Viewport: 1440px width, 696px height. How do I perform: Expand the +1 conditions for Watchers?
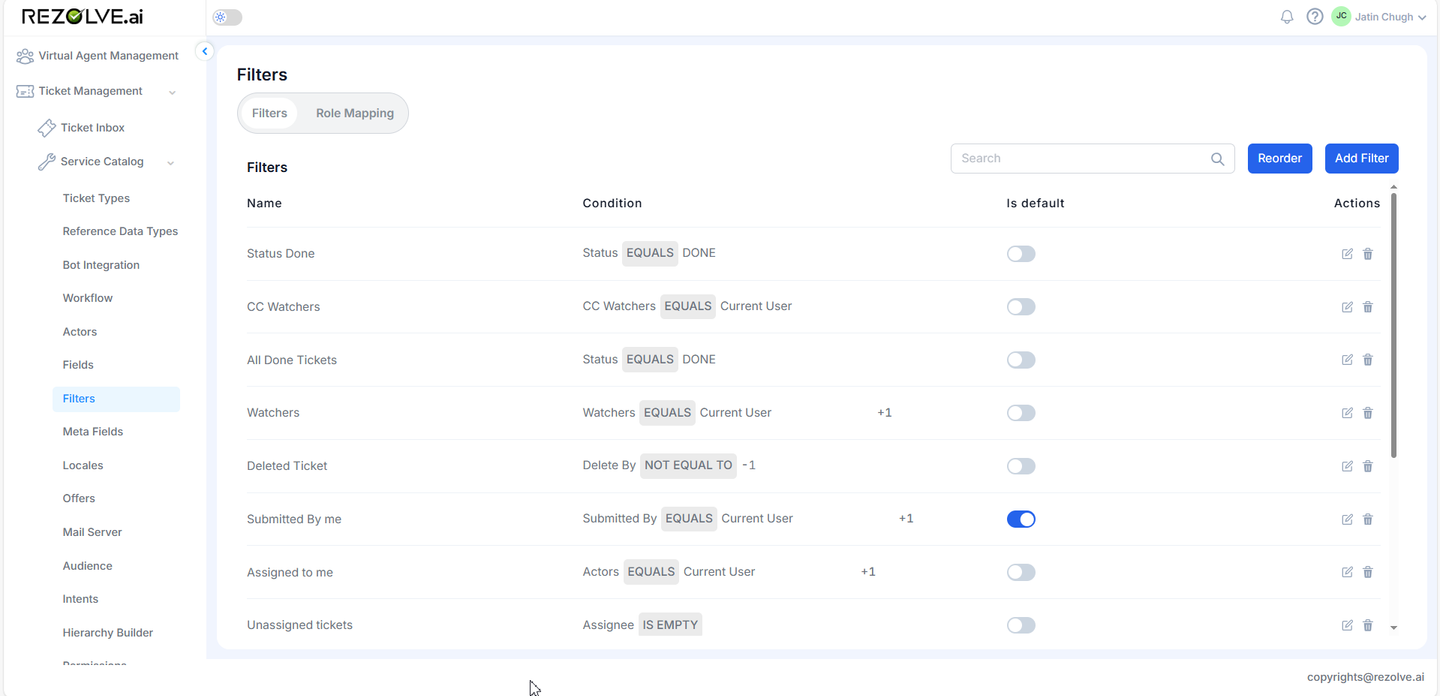884,413
